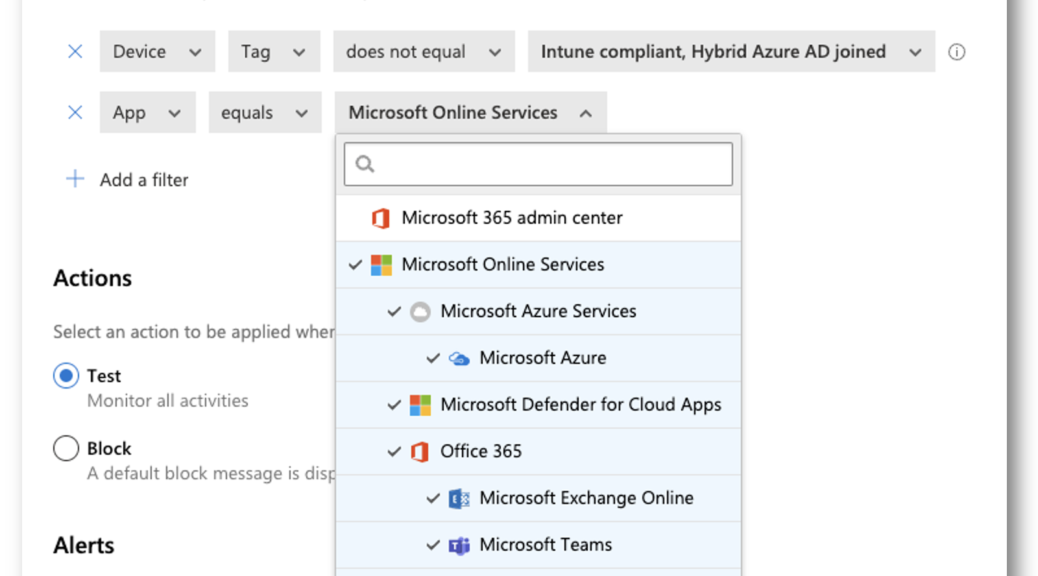Click the app search input field
The width and height of the screenshot is (1038, 576).
click(538, 164)
